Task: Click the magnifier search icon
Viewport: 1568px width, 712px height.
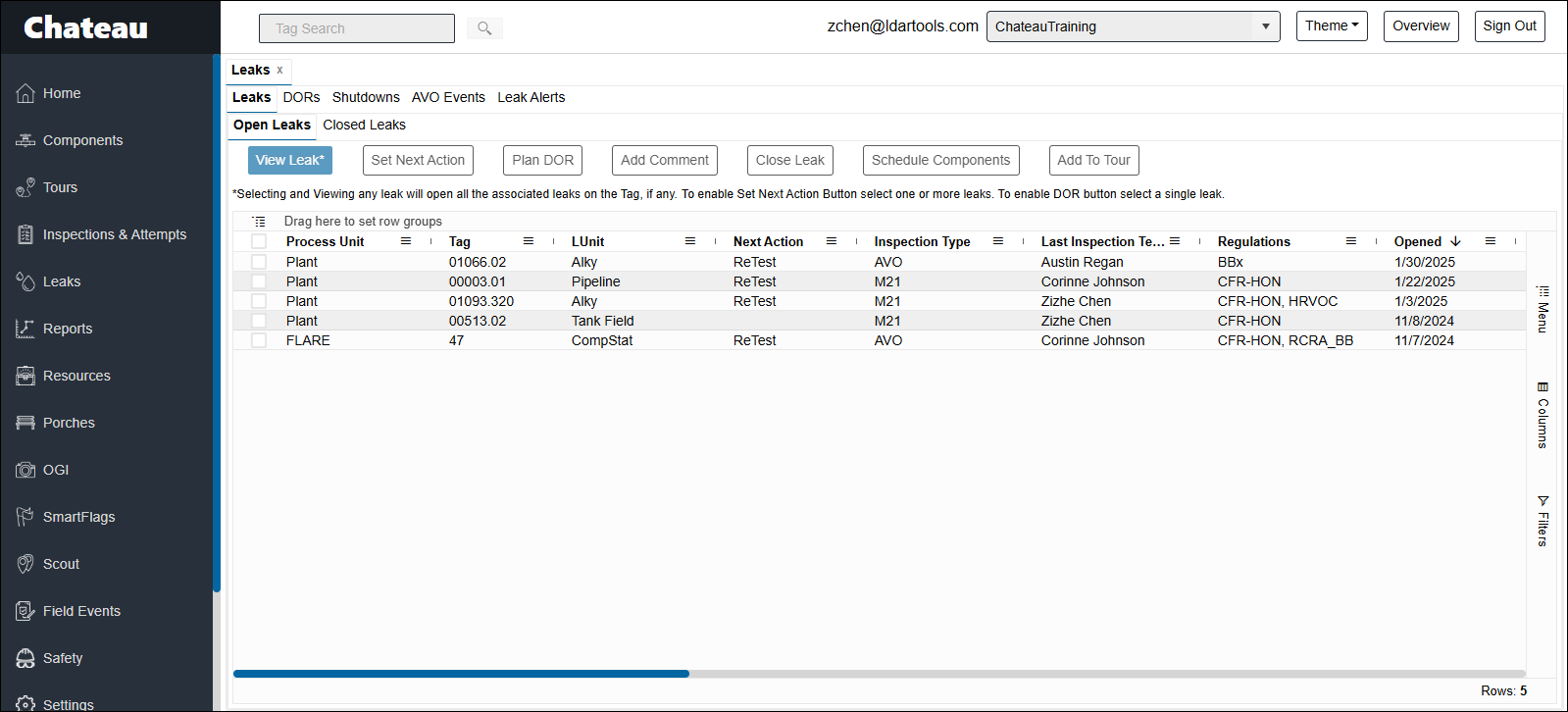Action: (x=484, y=28)
